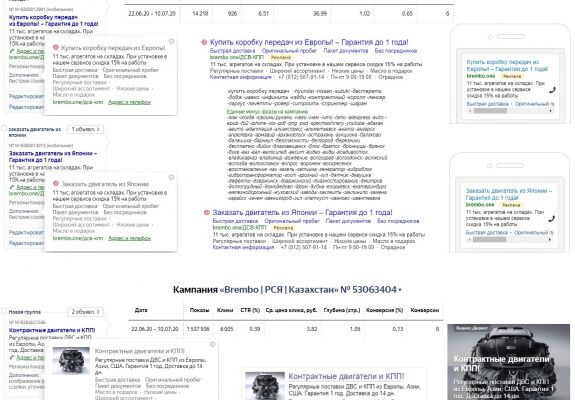
Task: Click the 'Показы' column header
Action: coord(199,310)
